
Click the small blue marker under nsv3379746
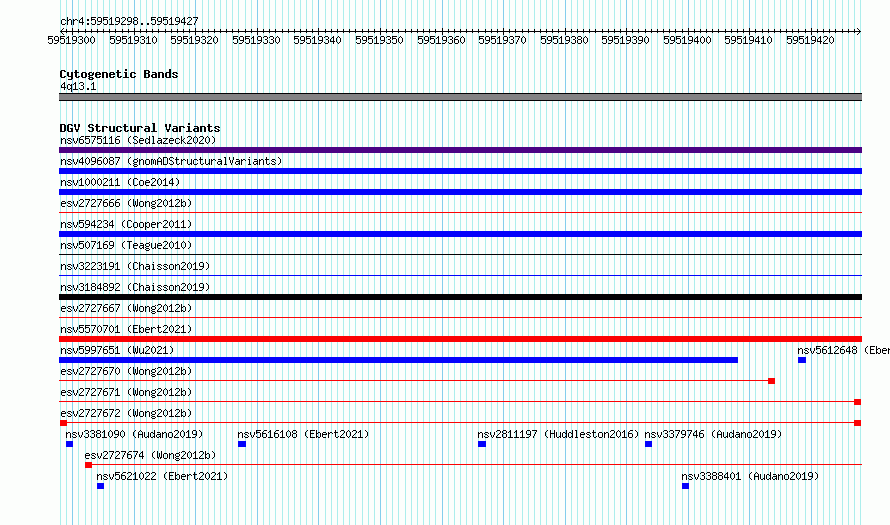tap(648, 444)
